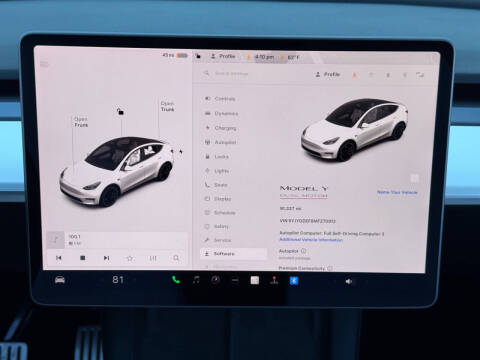Image resolution: width=480 pixels, height=360 pixels.
Task: Tap the Autopilot Computer info line
Action: (332, 233)
